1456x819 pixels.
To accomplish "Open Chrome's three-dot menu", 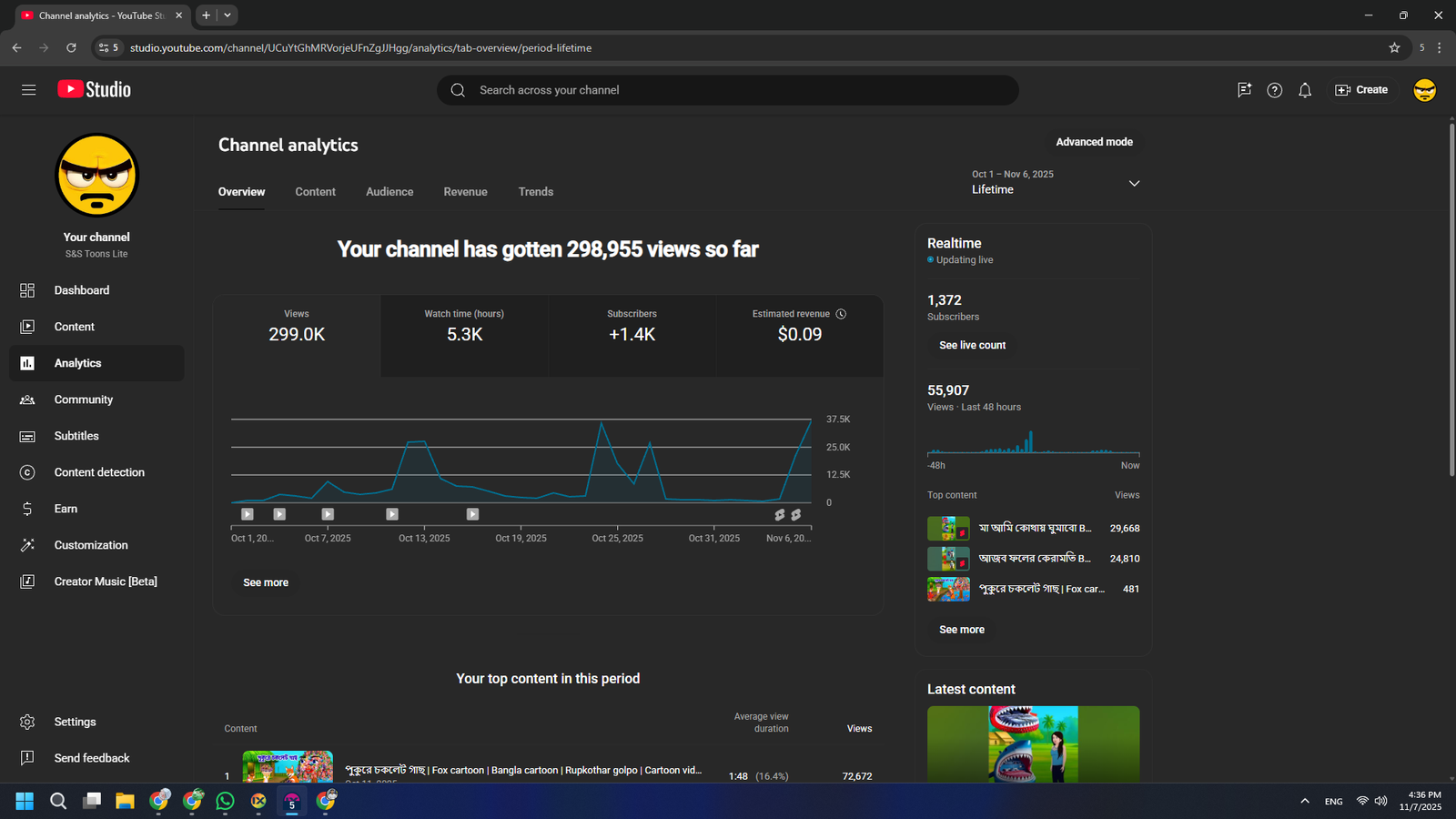I will pyautogui.click(x=1439, y=48).
